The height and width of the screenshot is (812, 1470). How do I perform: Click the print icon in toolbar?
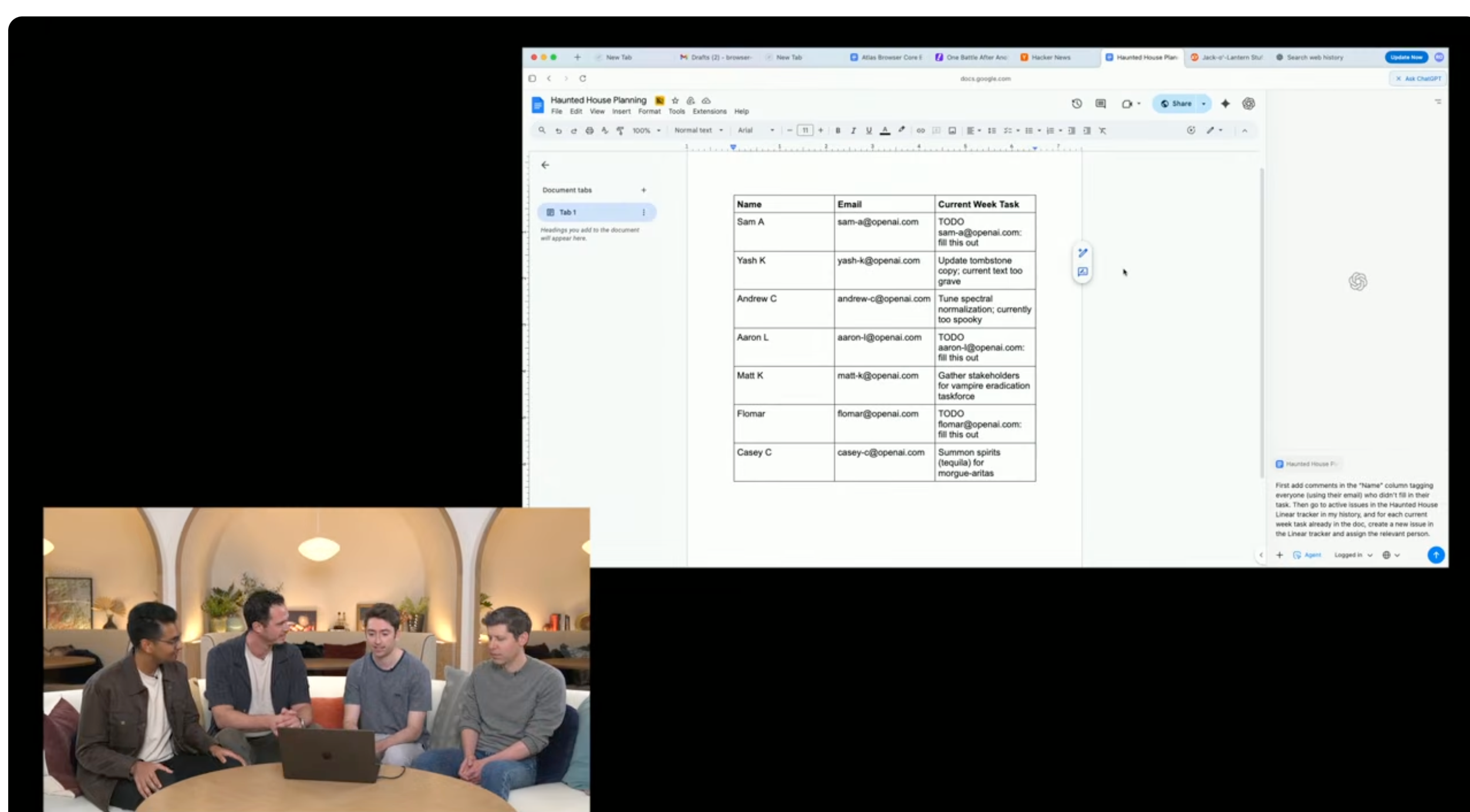589,131
